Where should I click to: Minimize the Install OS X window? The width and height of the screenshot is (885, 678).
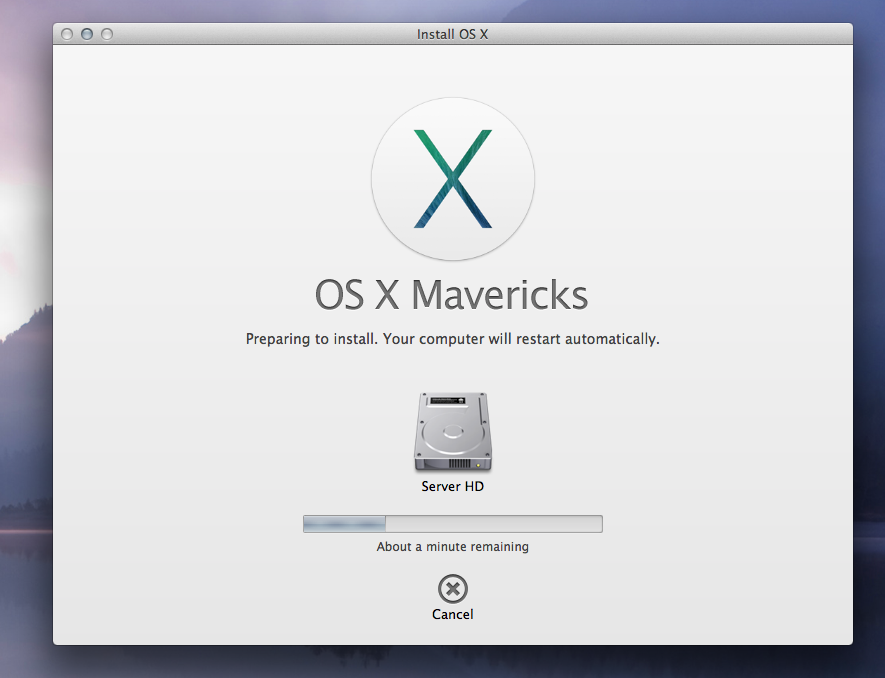[87, 34]
